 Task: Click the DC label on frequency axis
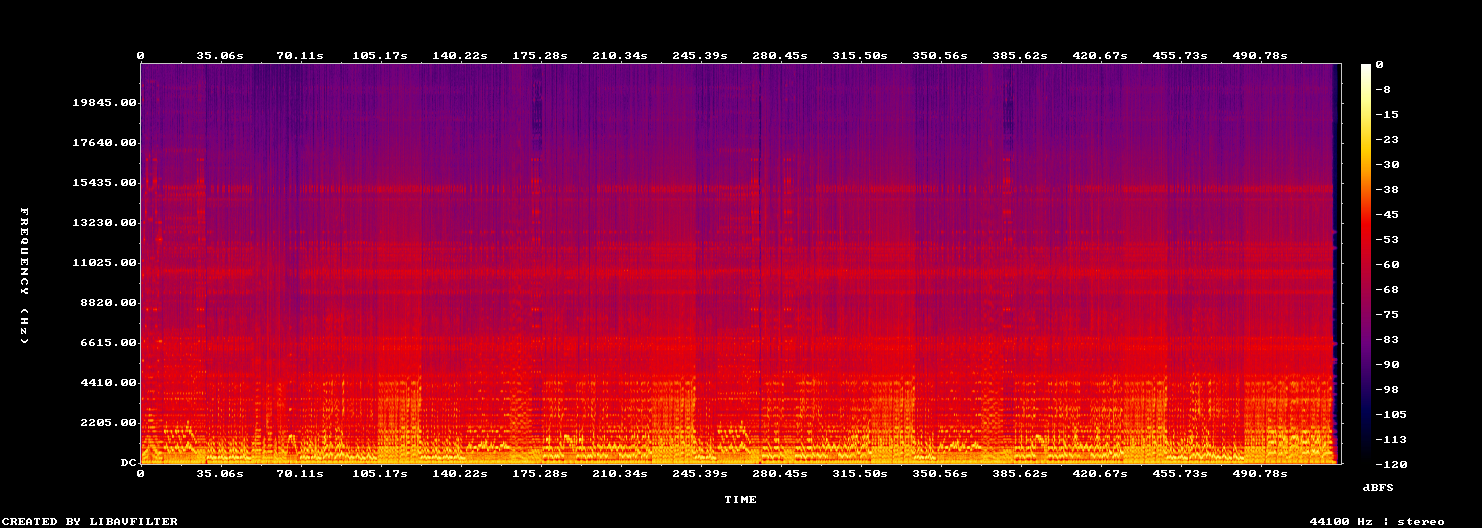(128, 463)
